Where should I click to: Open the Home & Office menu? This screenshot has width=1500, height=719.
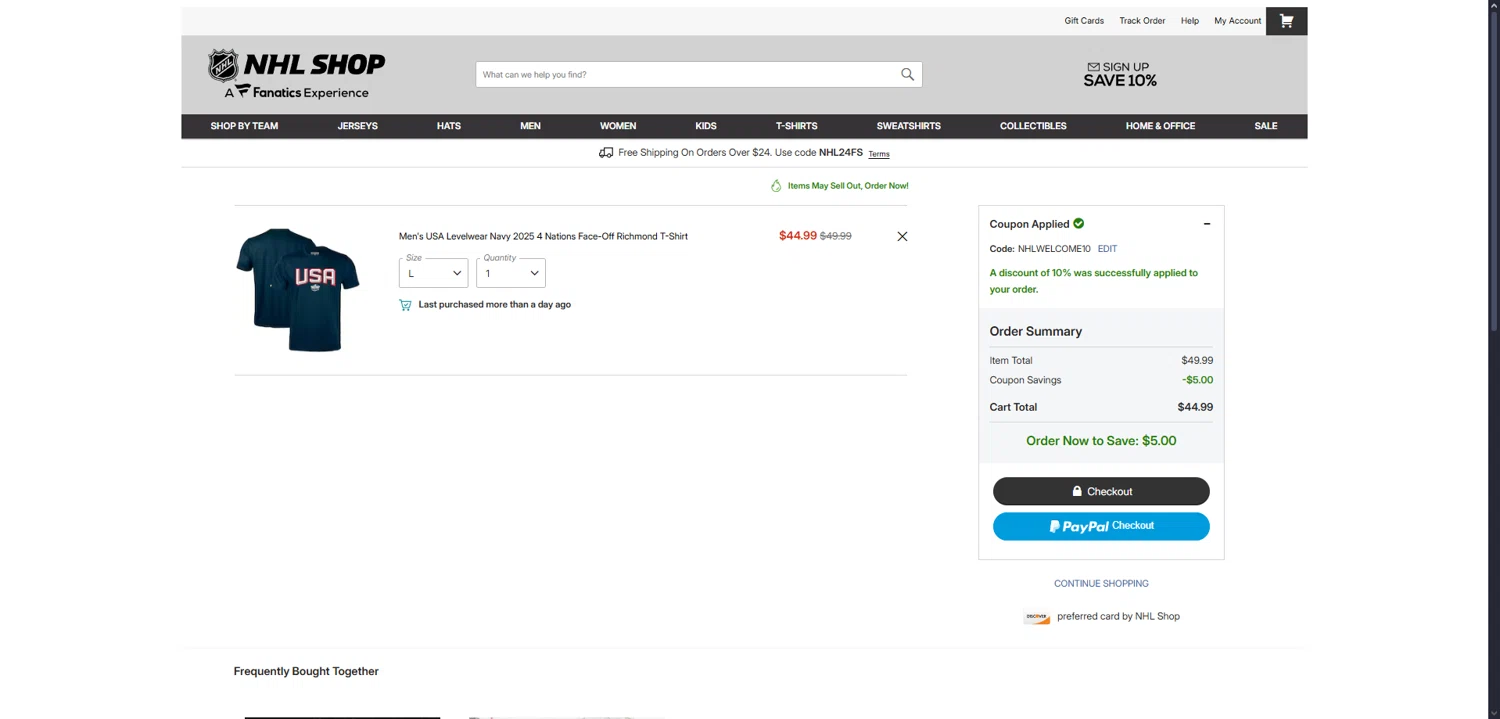pyautogui.click(x=1160, y=126)
